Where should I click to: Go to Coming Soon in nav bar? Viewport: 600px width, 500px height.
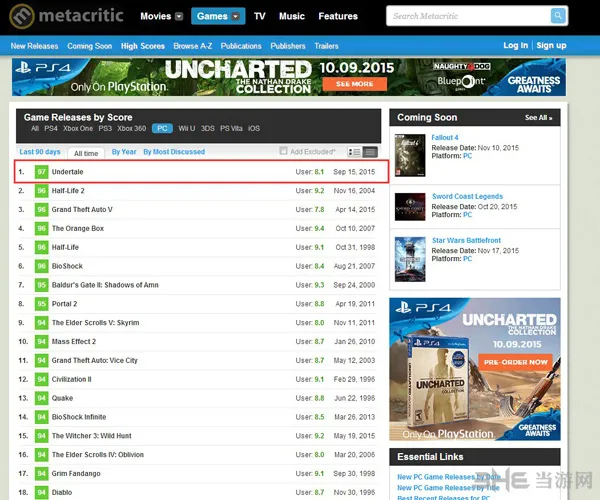tap(90, 46)
